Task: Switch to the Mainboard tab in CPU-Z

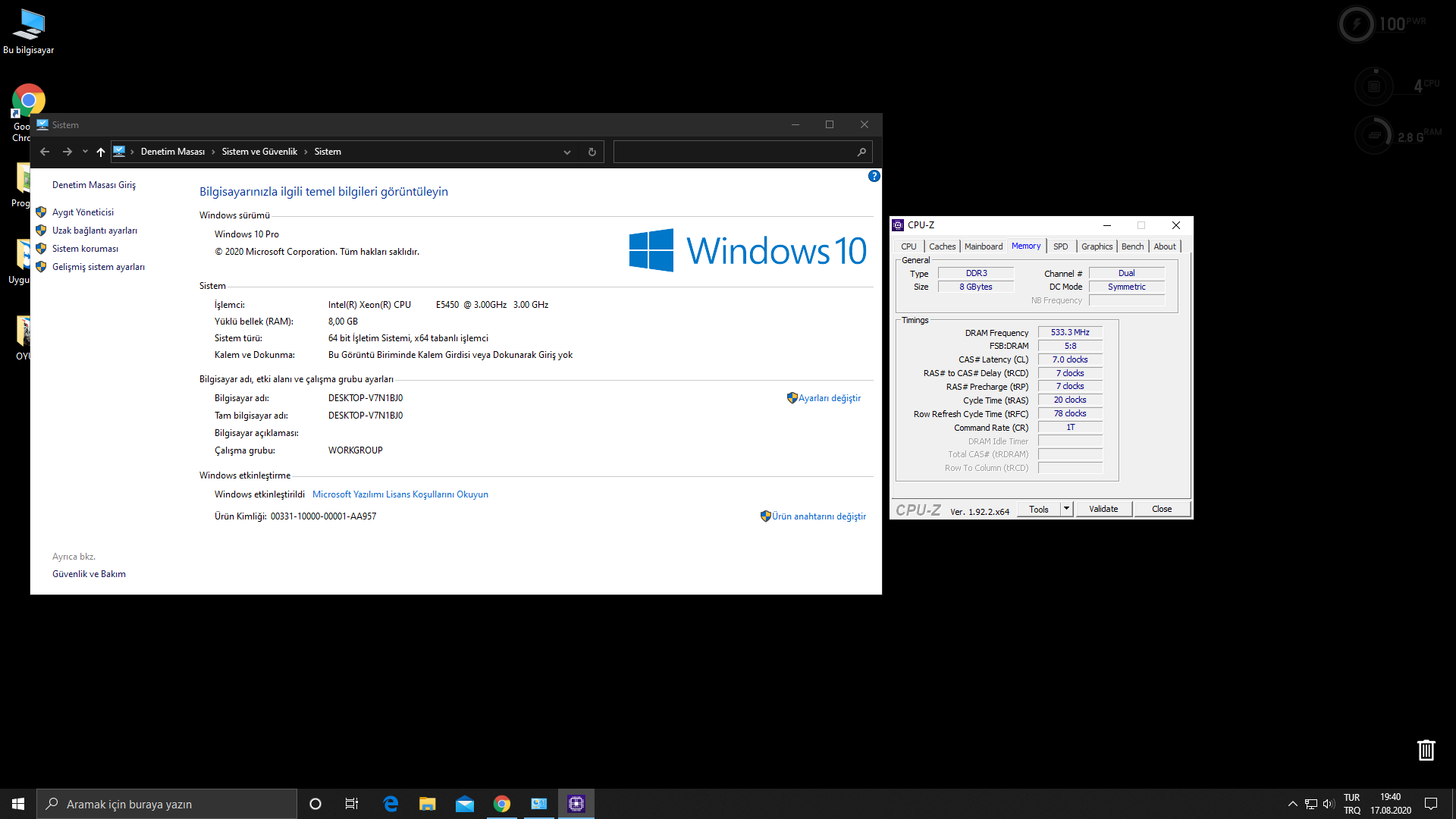Action: pyautogui.click(x=983, y=246)
